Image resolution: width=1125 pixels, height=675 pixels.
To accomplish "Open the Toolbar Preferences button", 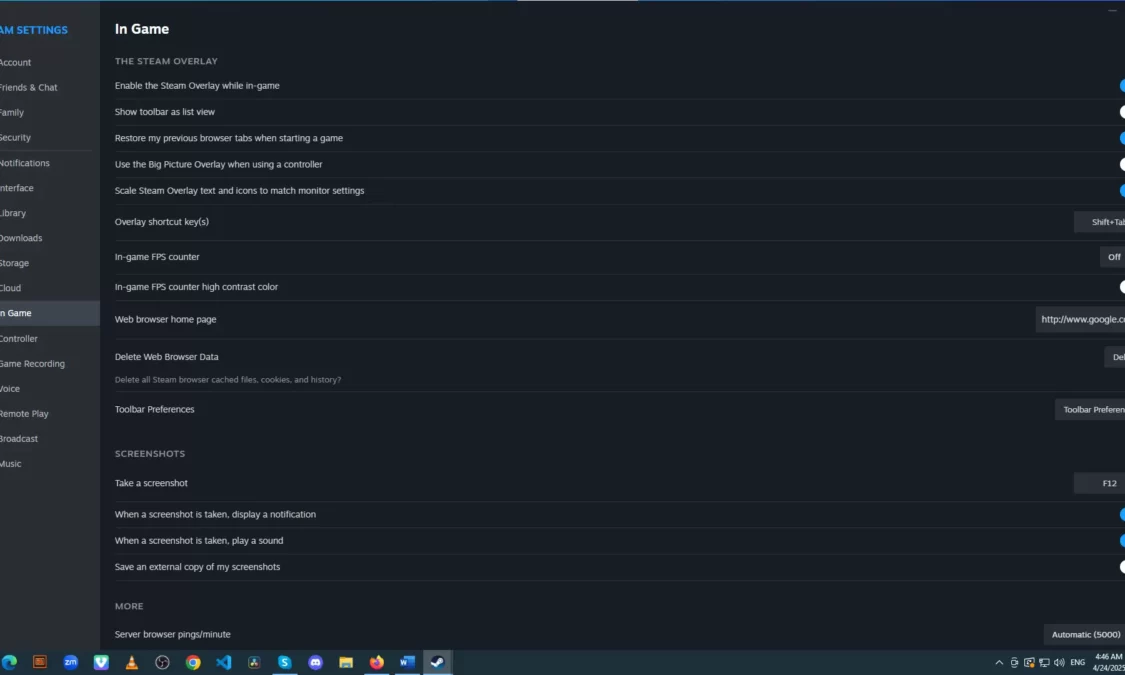I will tap(1090, 410).
